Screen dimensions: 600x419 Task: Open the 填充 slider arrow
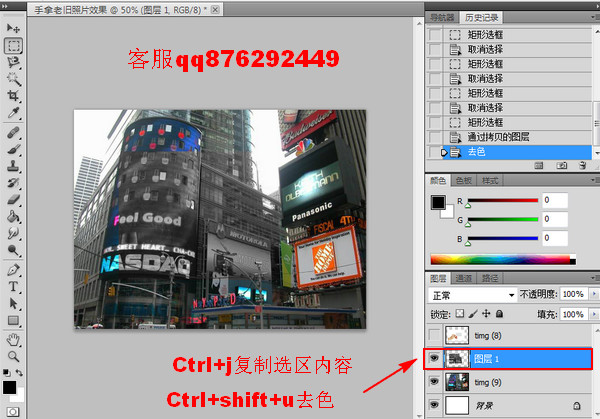tap(594, 314)
